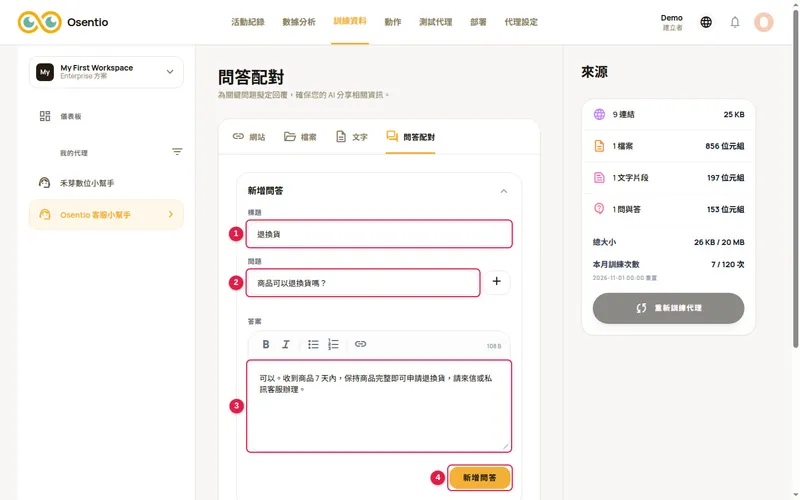The width and height of the screenshot is (800, 500).
Task: Open 儀表板 in the sidebar
Action: pyautogui.click(x=71, y=116)
